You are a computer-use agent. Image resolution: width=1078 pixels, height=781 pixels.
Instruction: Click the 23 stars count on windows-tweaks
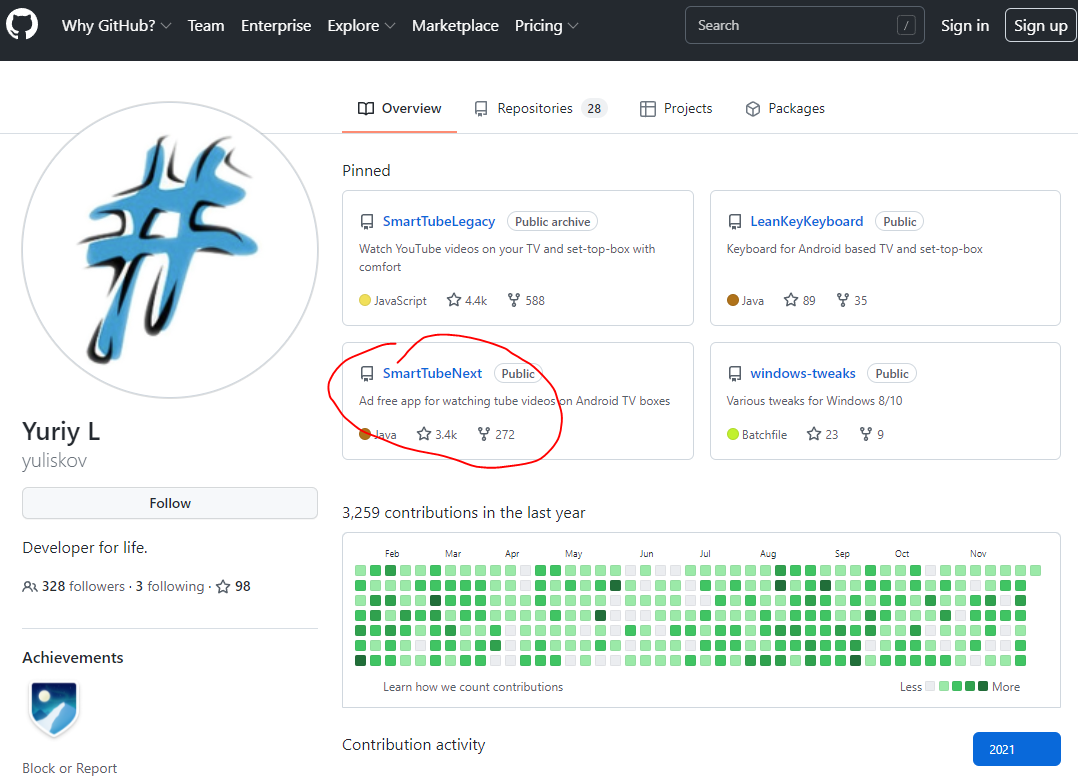832,434
